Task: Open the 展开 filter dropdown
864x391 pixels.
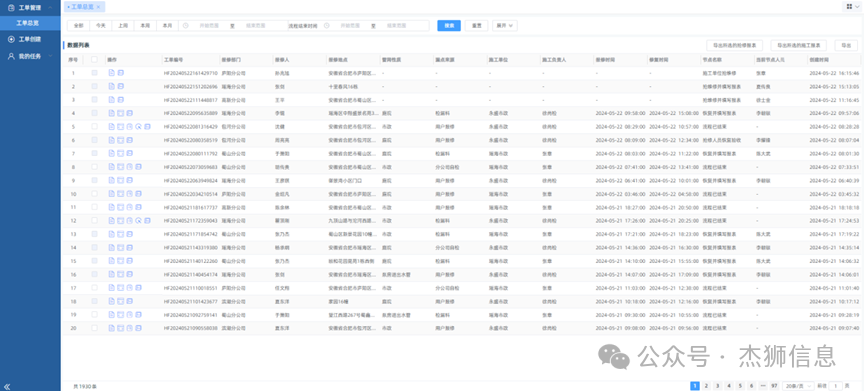Action: (x=504, y=25)
